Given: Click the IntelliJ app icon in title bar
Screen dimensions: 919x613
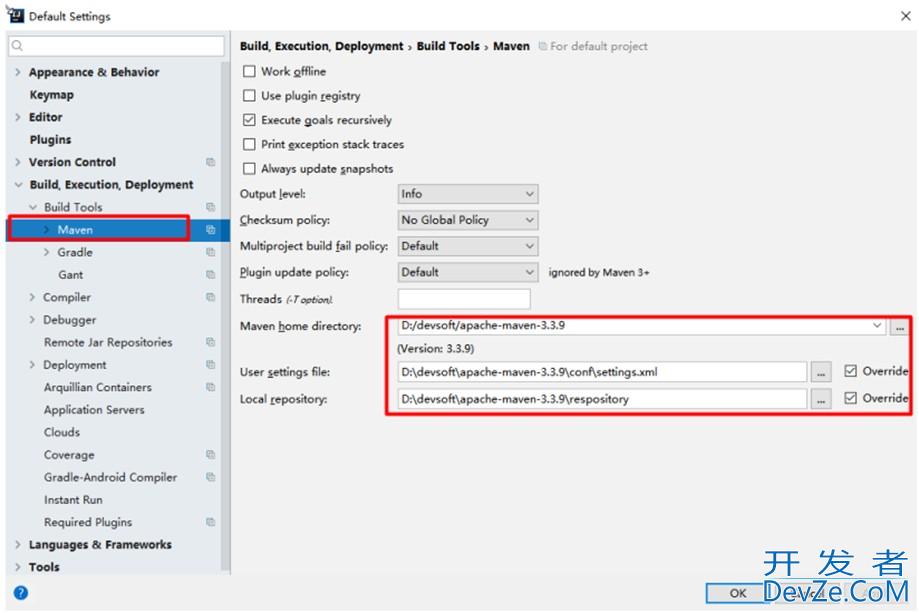Looking at the screenshot, I should (15, 15).
